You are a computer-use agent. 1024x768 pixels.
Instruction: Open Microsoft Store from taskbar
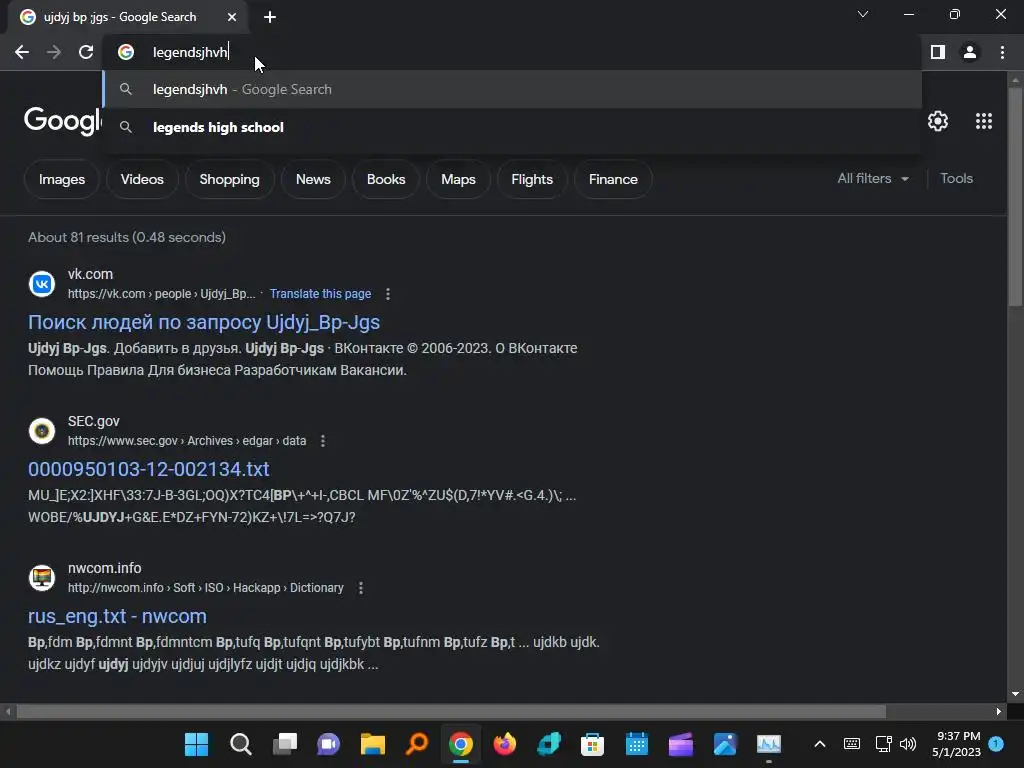coord(592,744)
